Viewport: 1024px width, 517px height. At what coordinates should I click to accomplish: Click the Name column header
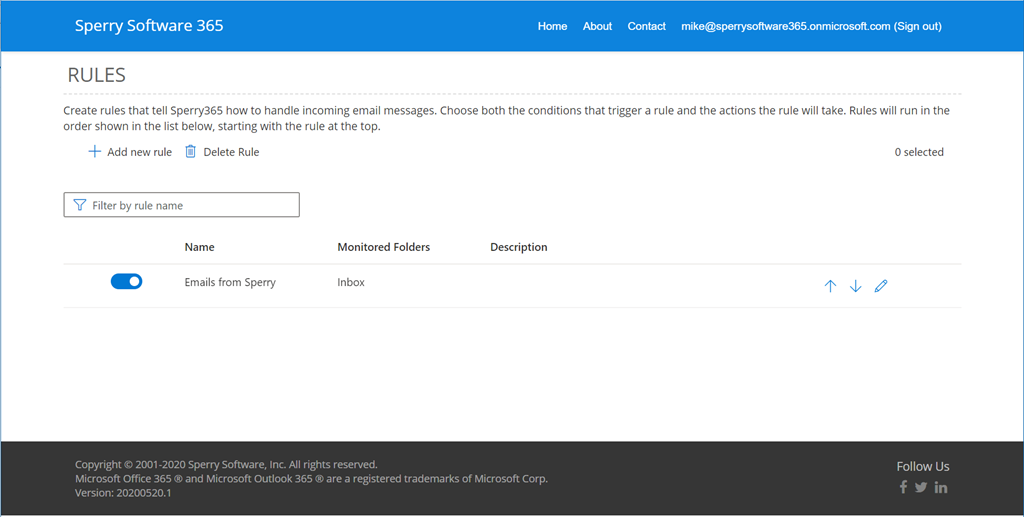point(199,247)
